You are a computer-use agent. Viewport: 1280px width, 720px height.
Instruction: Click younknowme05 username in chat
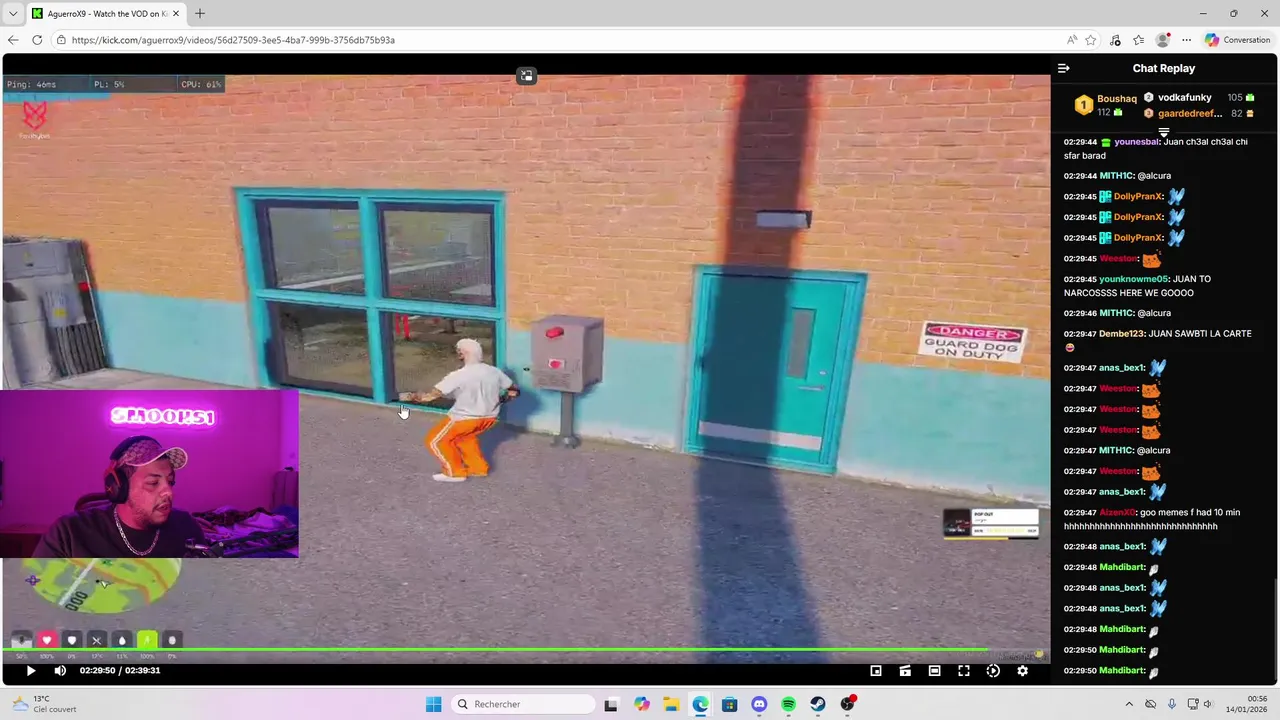point(1133,279)
